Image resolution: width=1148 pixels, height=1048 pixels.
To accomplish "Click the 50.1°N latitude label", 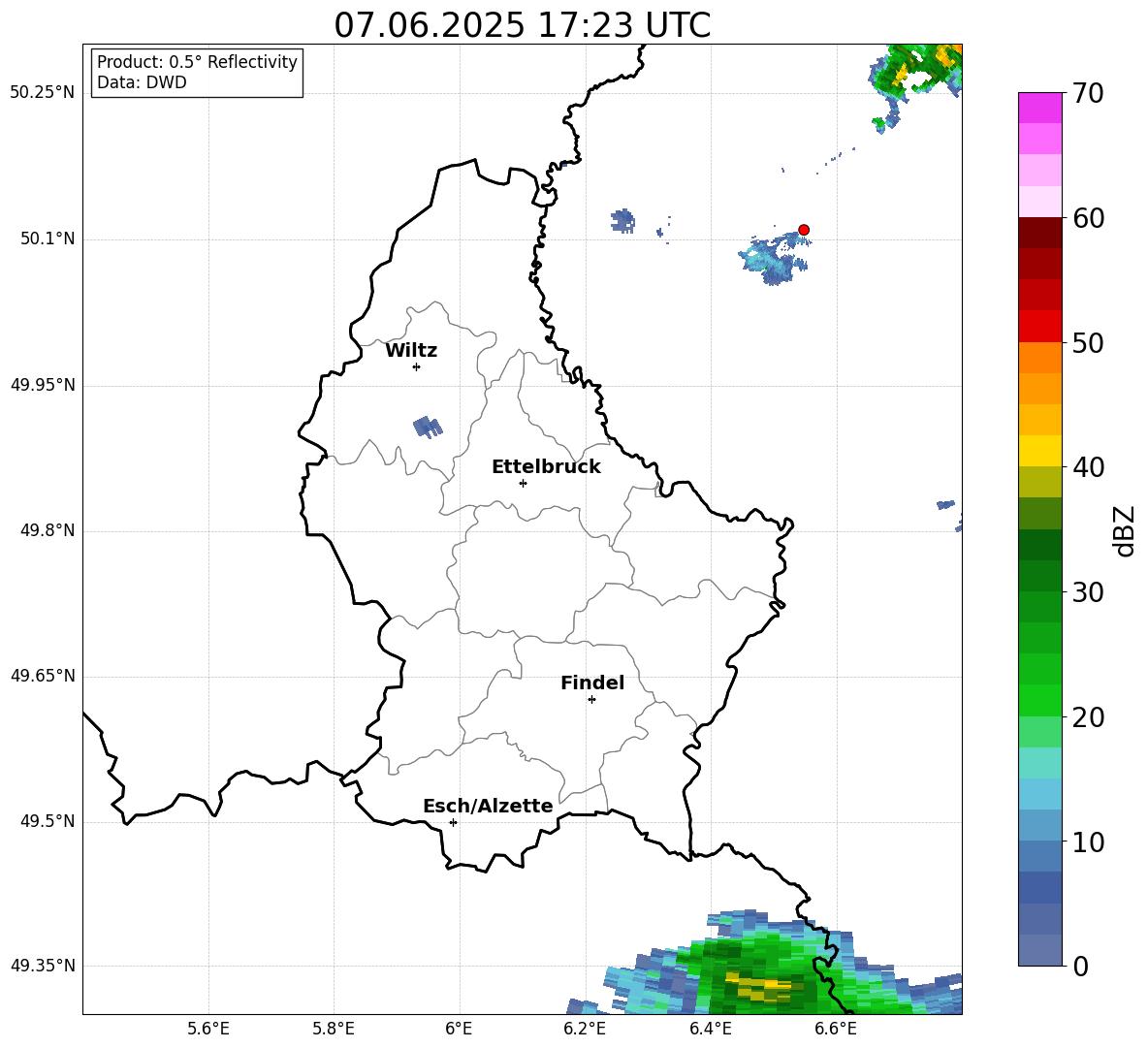I will click(x=48, y=239).
